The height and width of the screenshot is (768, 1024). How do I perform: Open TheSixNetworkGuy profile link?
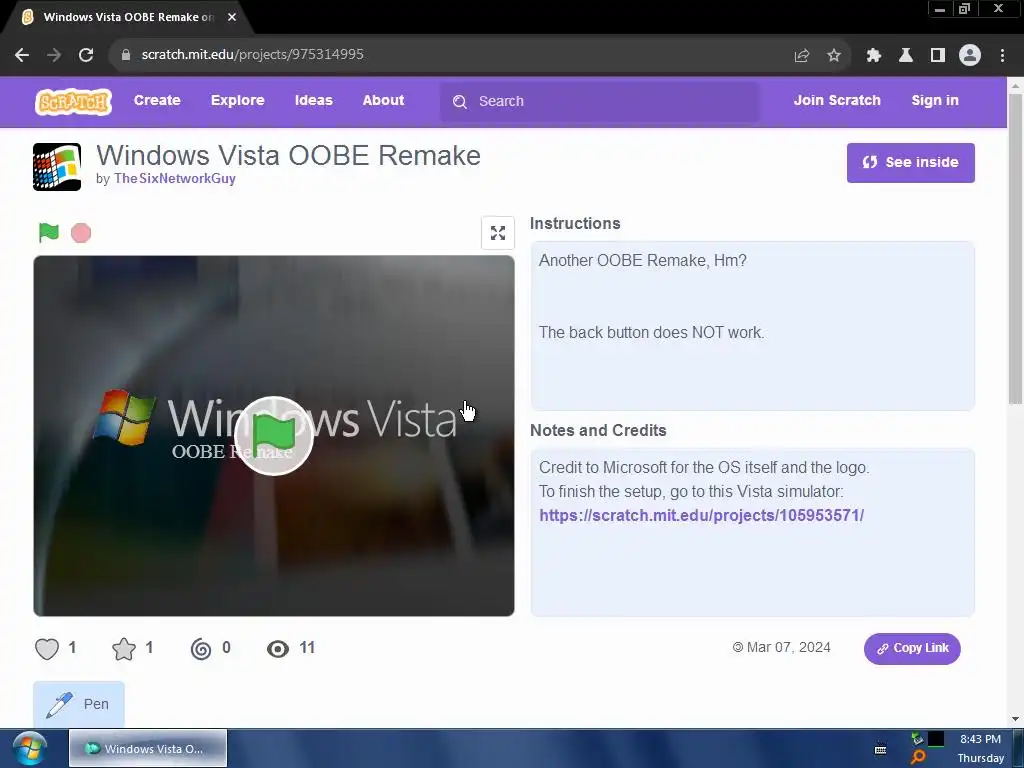coord(174,179)
